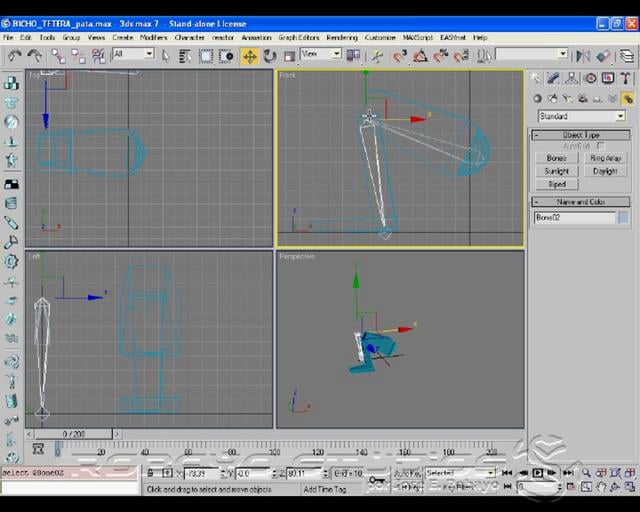Select the Geometry create category icon

pos(538,99)
